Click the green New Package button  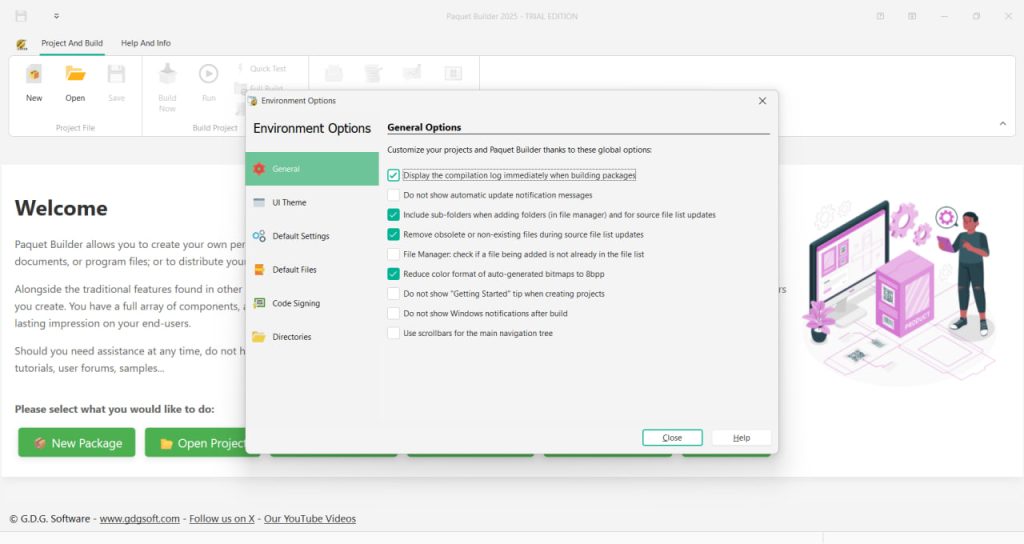coord(76,443)
